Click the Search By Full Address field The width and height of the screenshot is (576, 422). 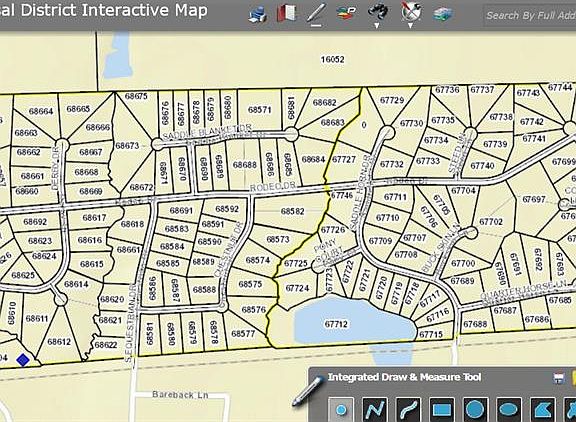click(530, 15)
